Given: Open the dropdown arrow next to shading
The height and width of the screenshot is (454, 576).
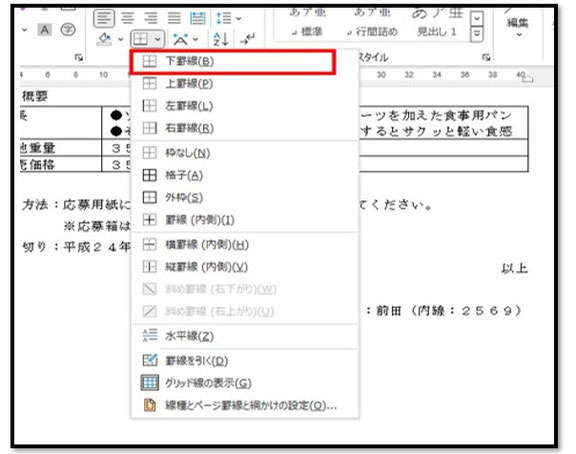Looking at the screenshot, I should coord(120,39).
